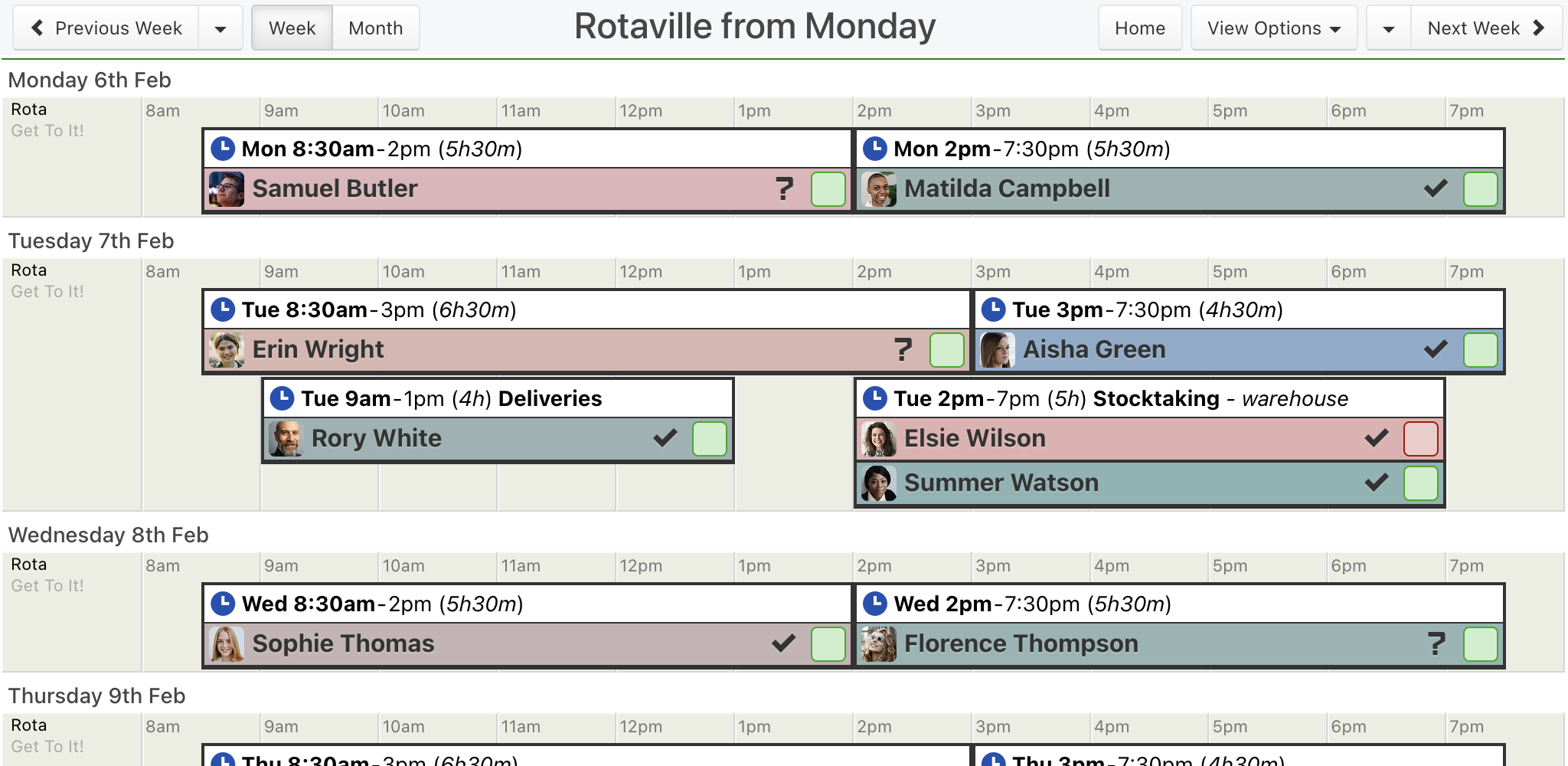
Task: Toggle green checkbox for Samuel Butler
Action: coord(828,189)
